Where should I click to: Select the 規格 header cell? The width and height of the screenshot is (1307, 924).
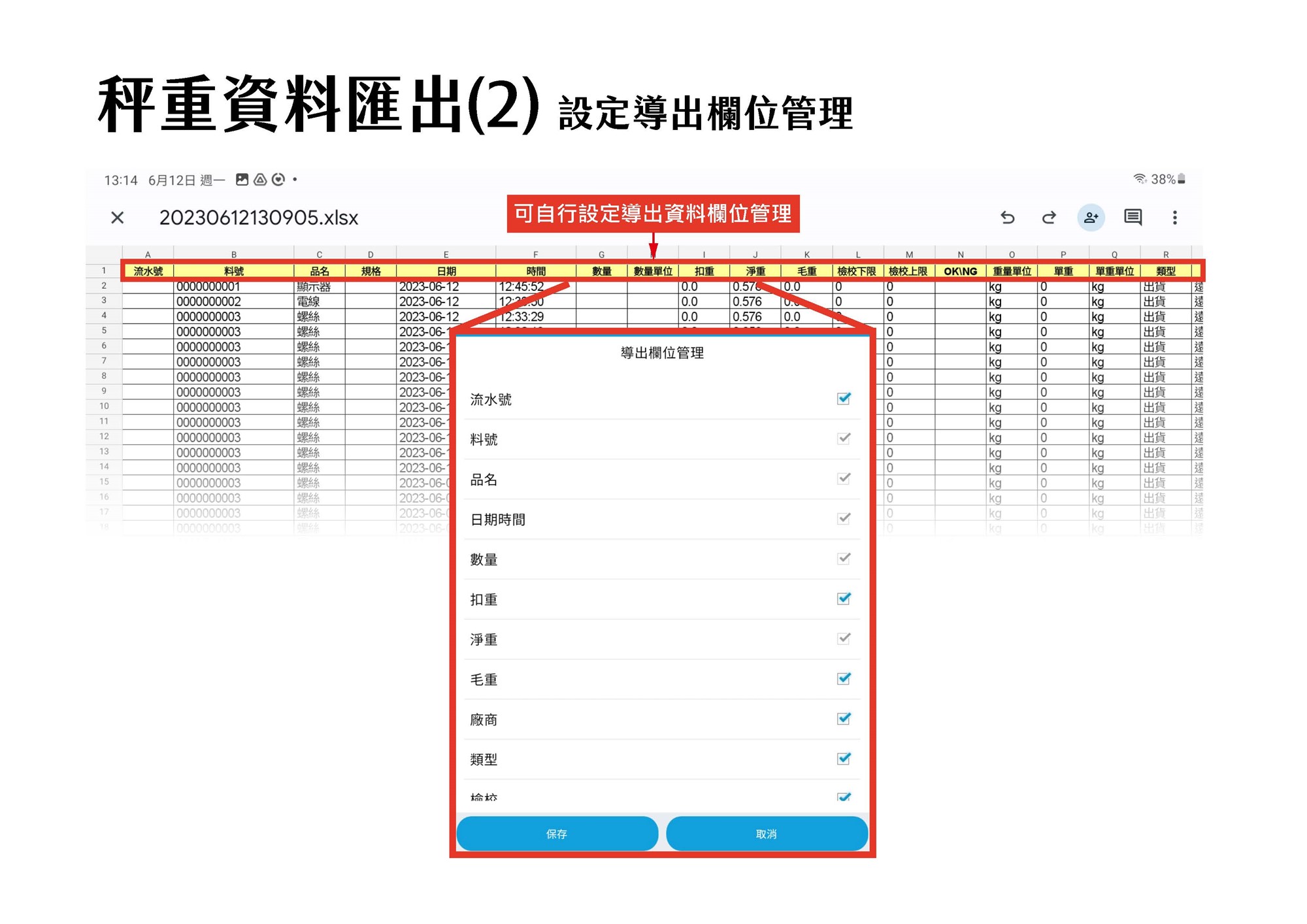[x=371, y=271]
